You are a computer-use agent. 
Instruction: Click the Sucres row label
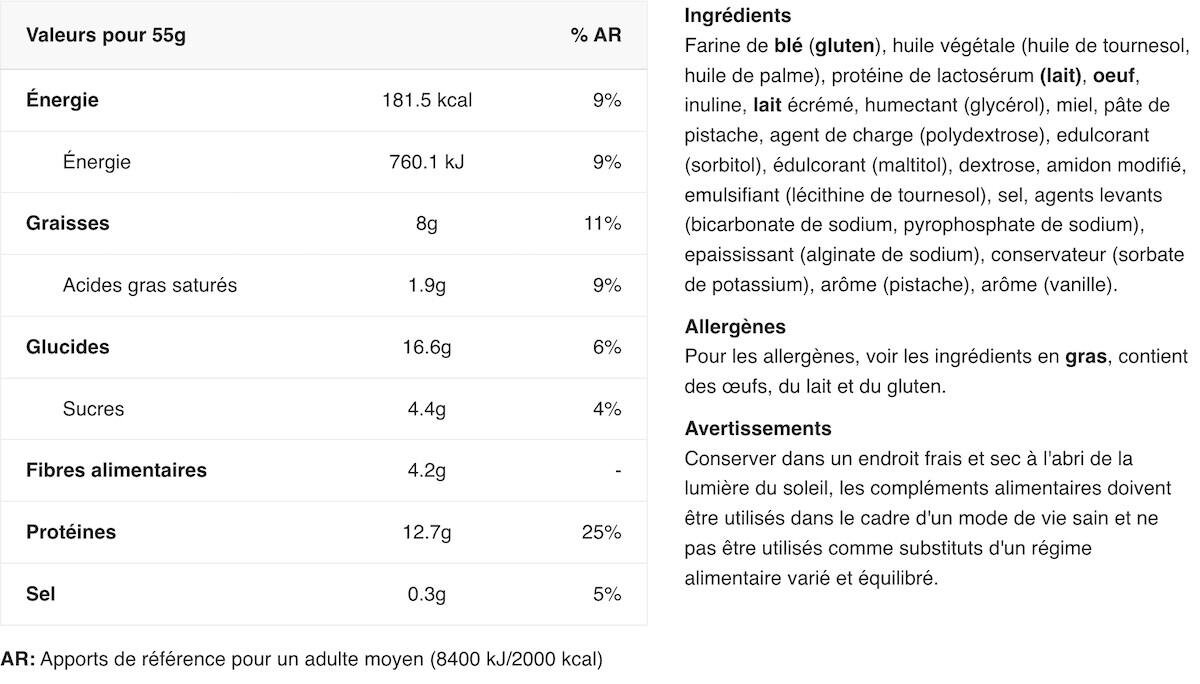tap(94, 409)
